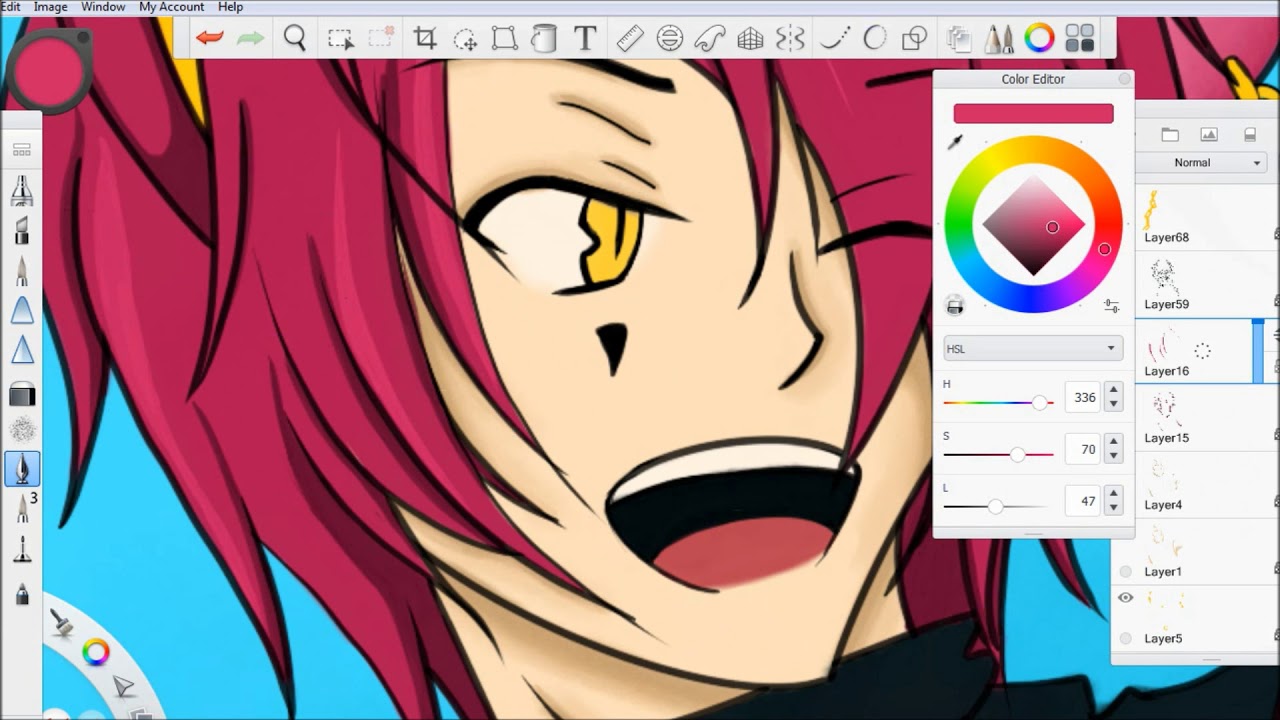The height and width of the screenshot is (720, 1280).
Task: Pick the eyedropper in Color Editor
Action: pos(955,143)
